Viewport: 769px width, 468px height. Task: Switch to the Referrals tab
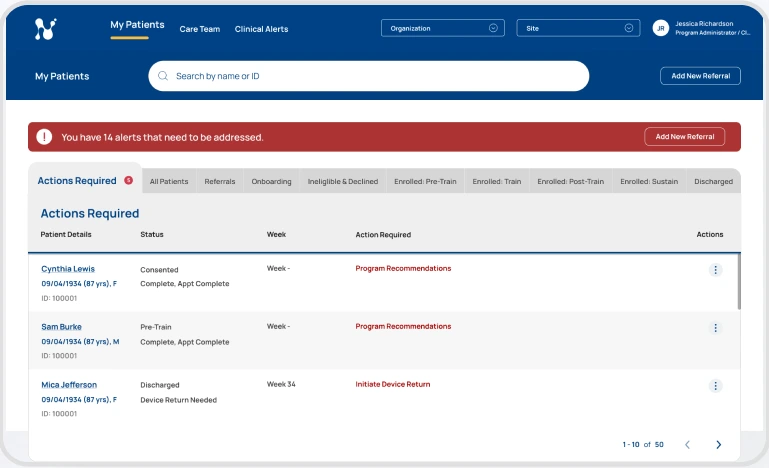pyautogui.click(x=220, y=181)
